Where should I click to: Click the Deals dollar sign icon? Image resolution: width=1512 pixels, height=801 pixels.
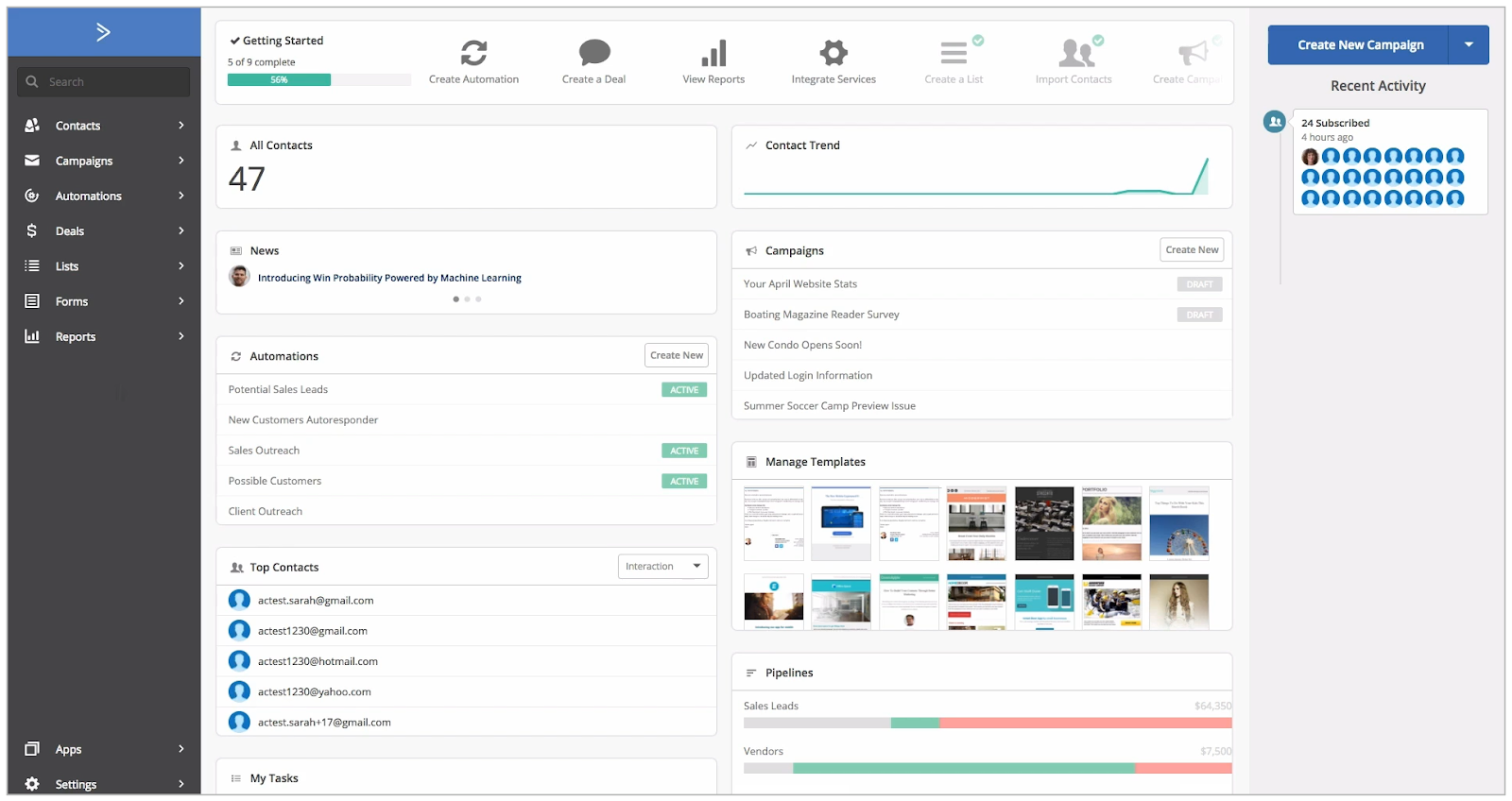pos(32,230)
